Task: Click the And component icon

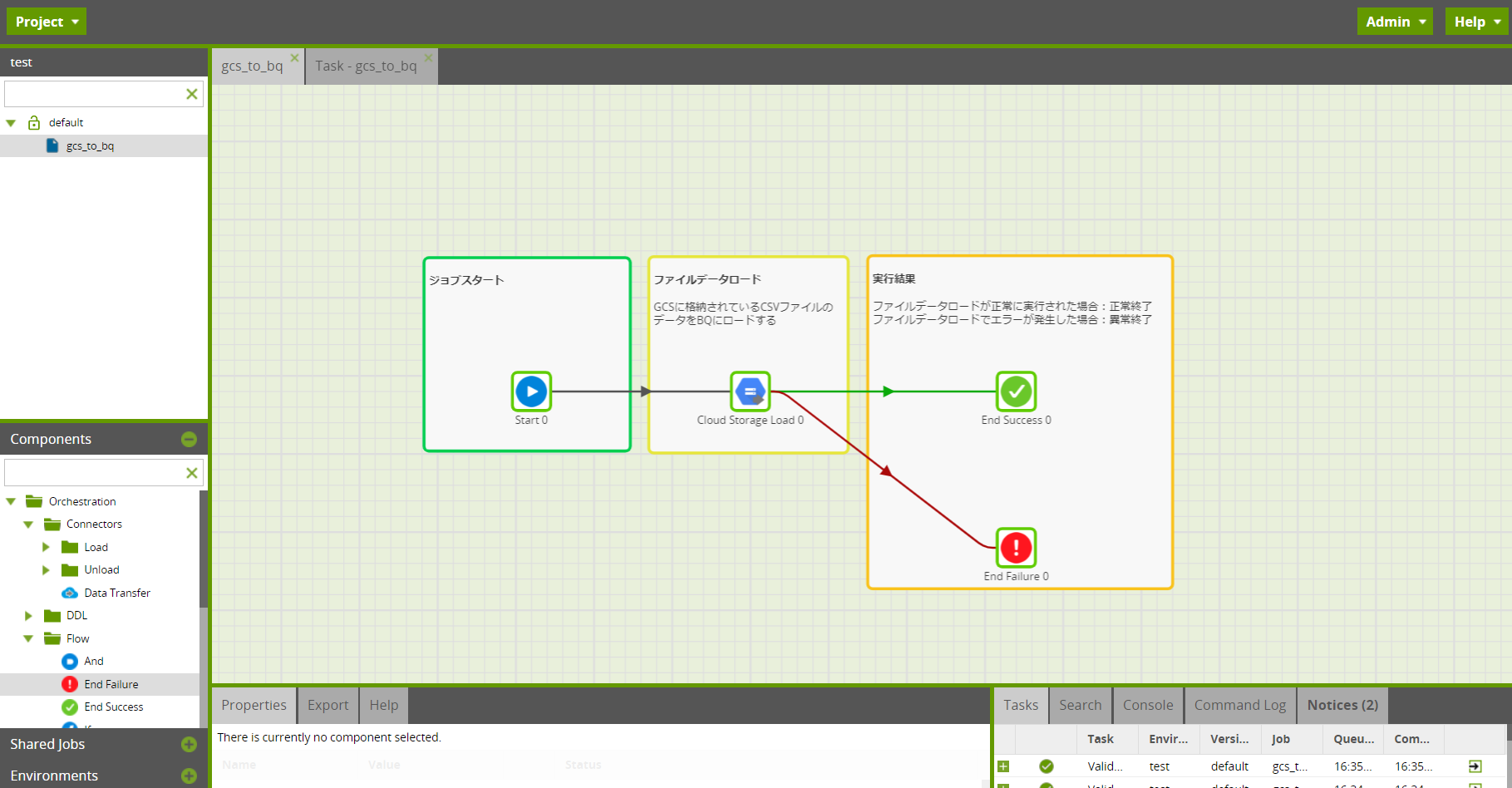Action: point(70,661)
